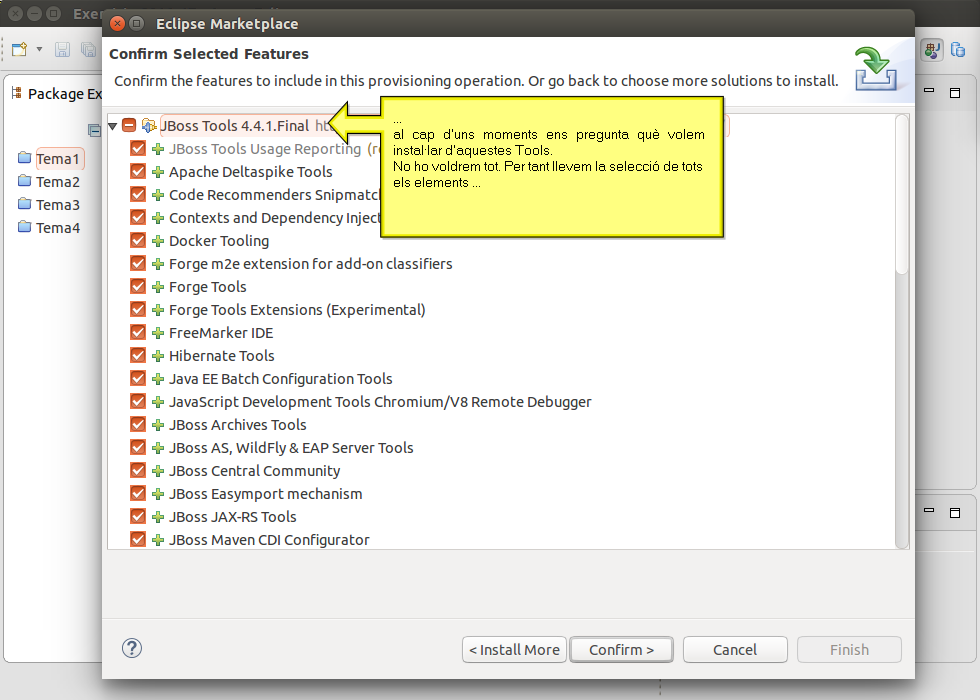980x700 pixels.
Task: Select the 'JBoss Easymport mechanism' row text
Action: point(266,494)
